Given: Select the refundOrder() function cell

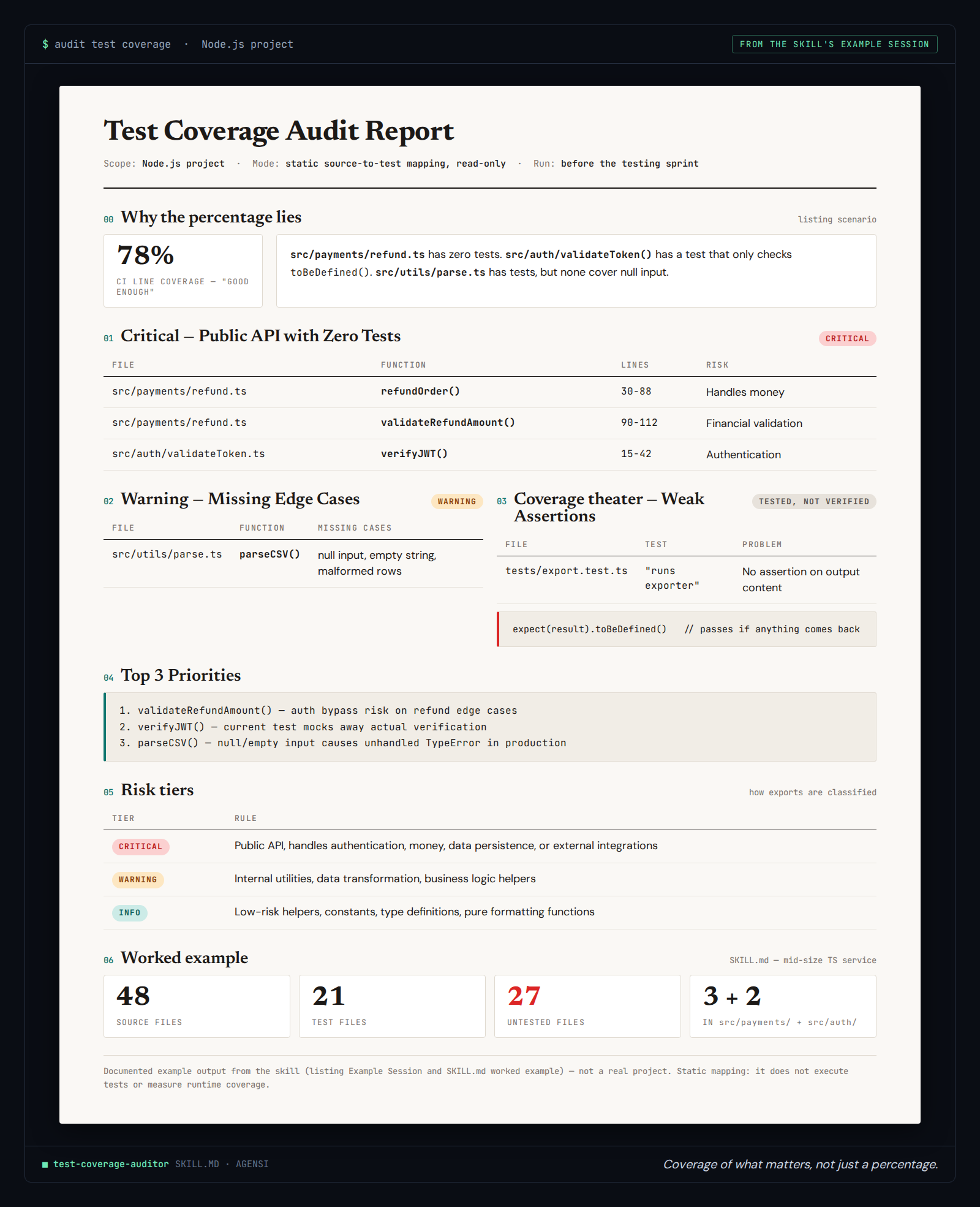Looking at the screenshot, I should (420, 392).
